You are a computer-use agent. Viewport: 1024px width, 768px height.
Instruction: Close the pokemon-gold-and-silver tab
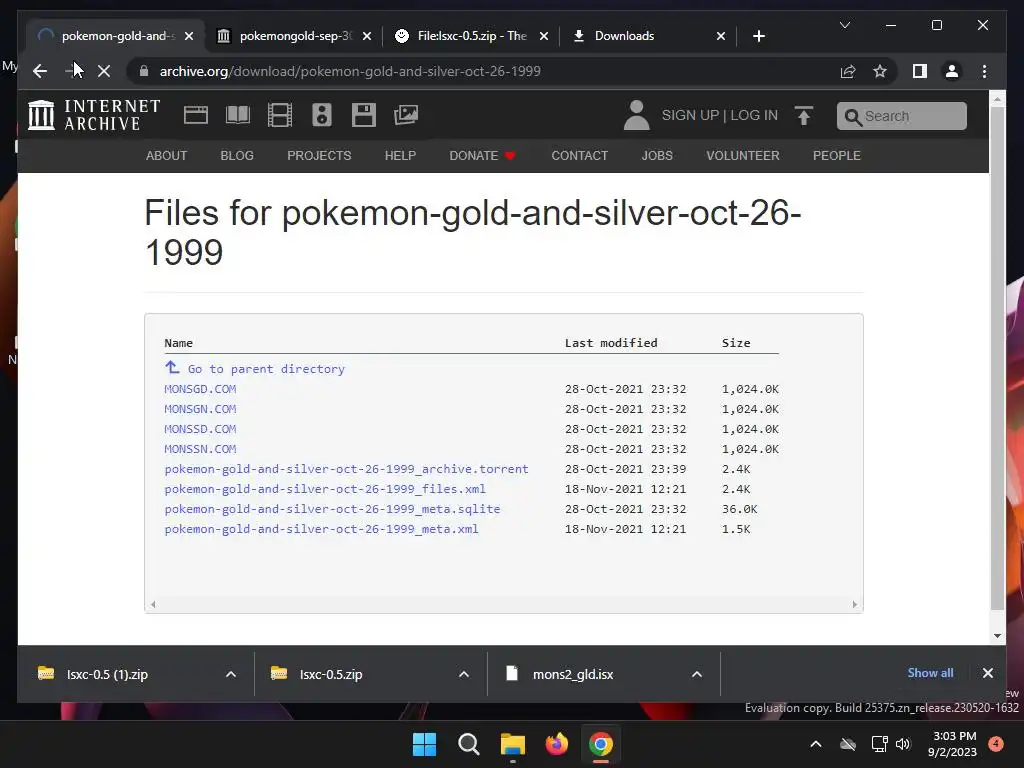click(x=189, y=36)
